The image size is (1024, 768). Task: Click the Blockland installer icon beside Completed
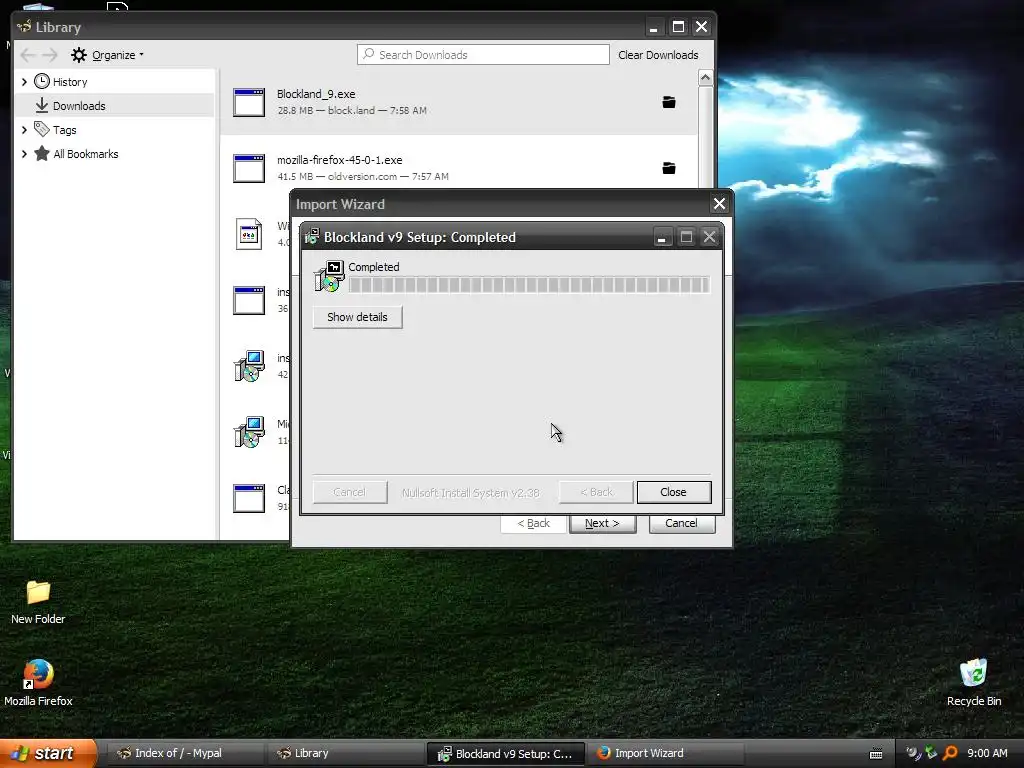(x=329, y=276)
